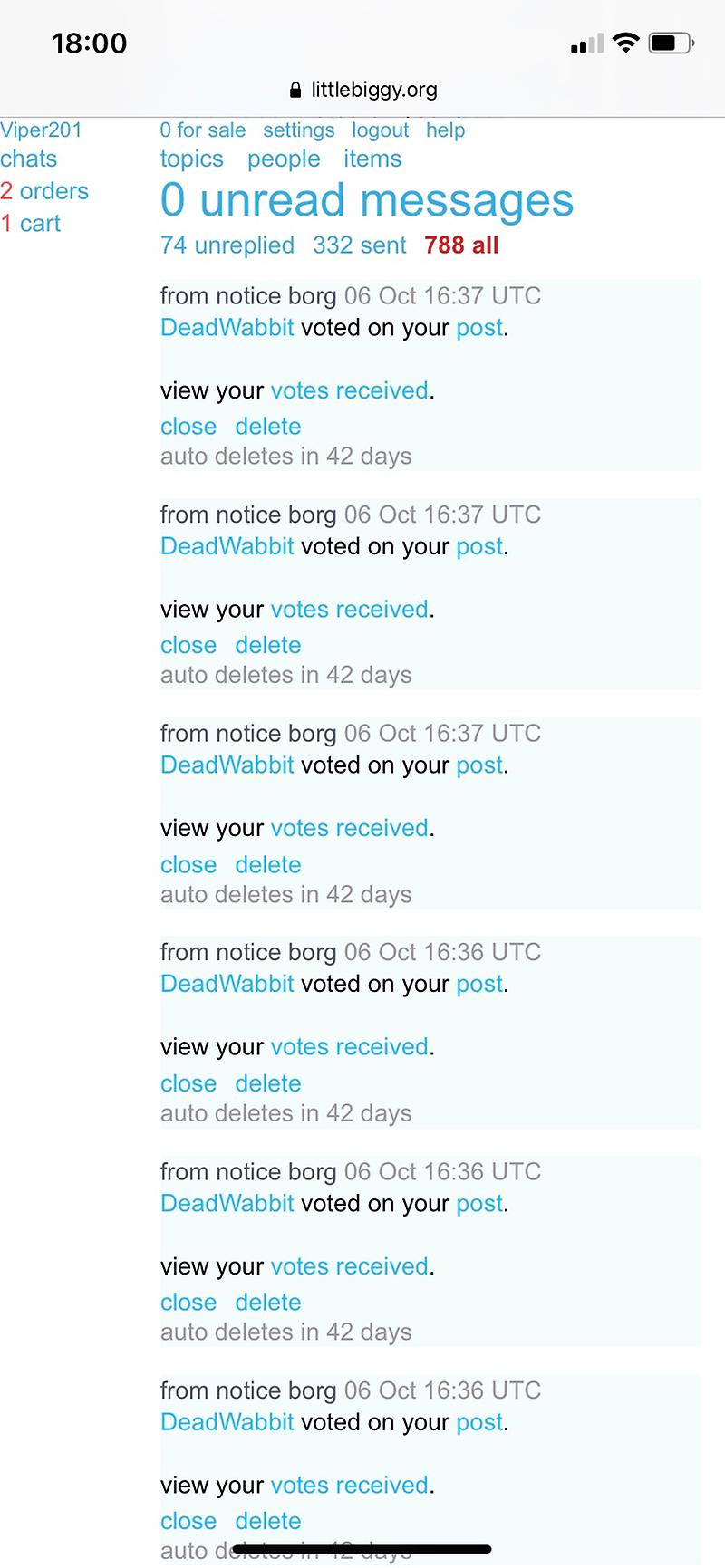Click the logout link
This screenshot has height=1568, width=725.
pos(380,130)
